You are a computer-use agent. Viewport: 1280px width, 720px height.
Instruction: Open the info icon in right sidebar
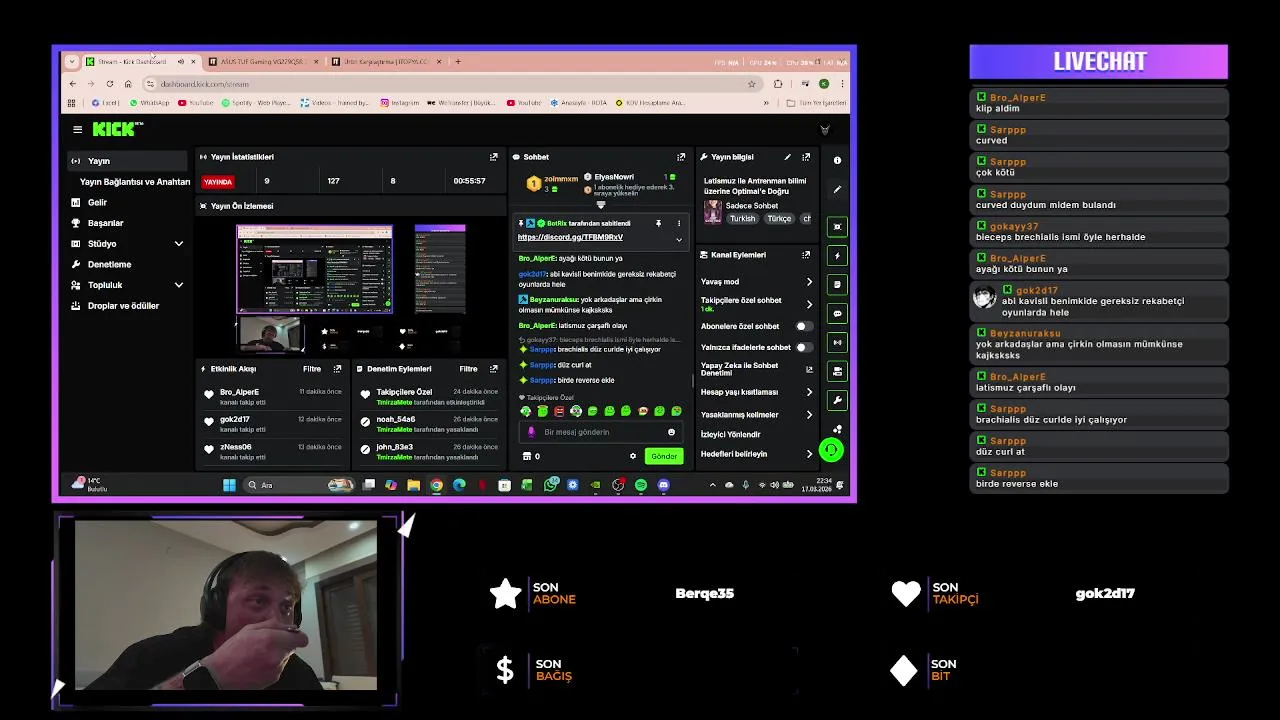(837, 160)
